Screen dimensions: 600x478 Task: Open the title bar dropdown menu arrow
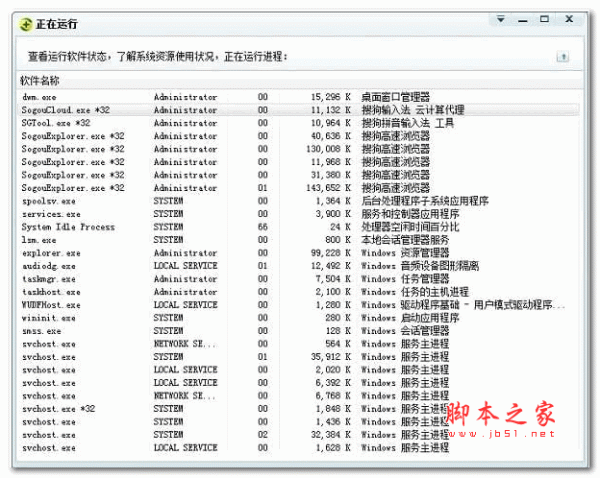501,19
